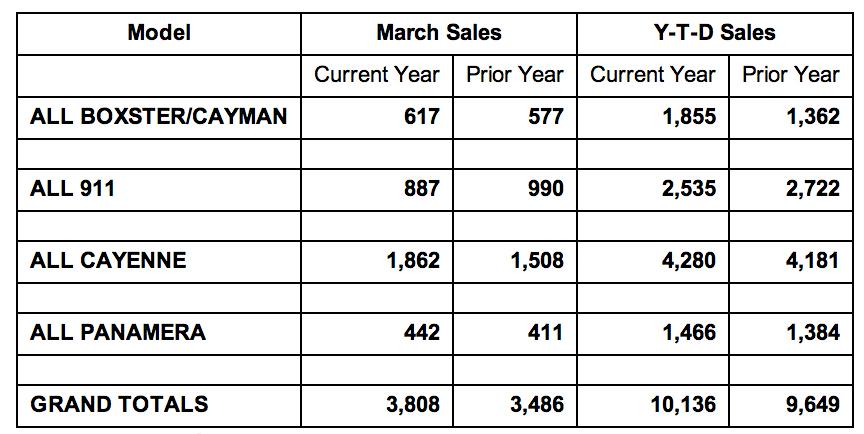
Task: Select the Y-T-D Sales header cell
Action: point(714,32)
